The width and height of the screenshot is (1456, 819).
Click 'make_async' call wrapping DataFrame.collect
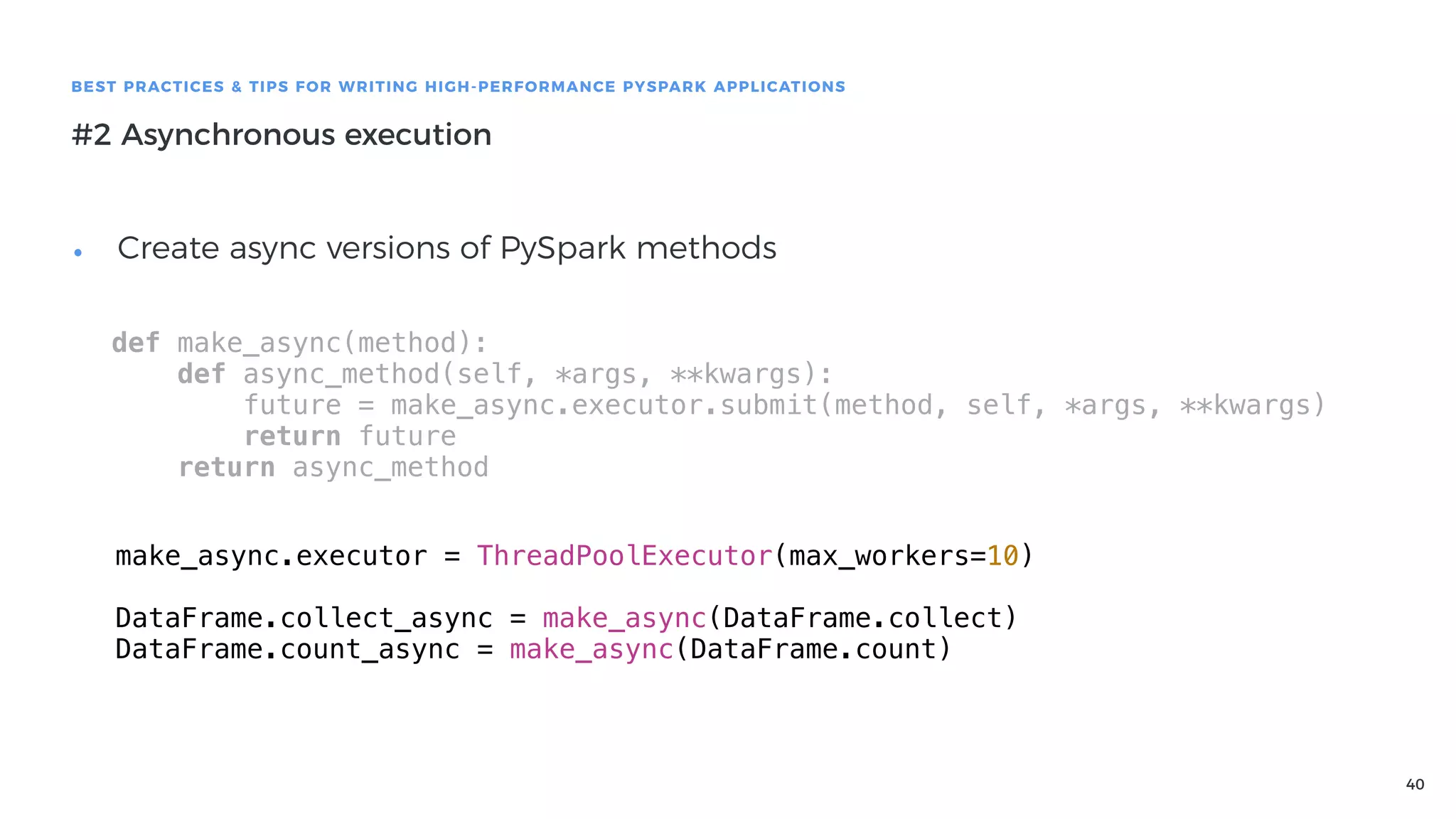pos(625,618)
